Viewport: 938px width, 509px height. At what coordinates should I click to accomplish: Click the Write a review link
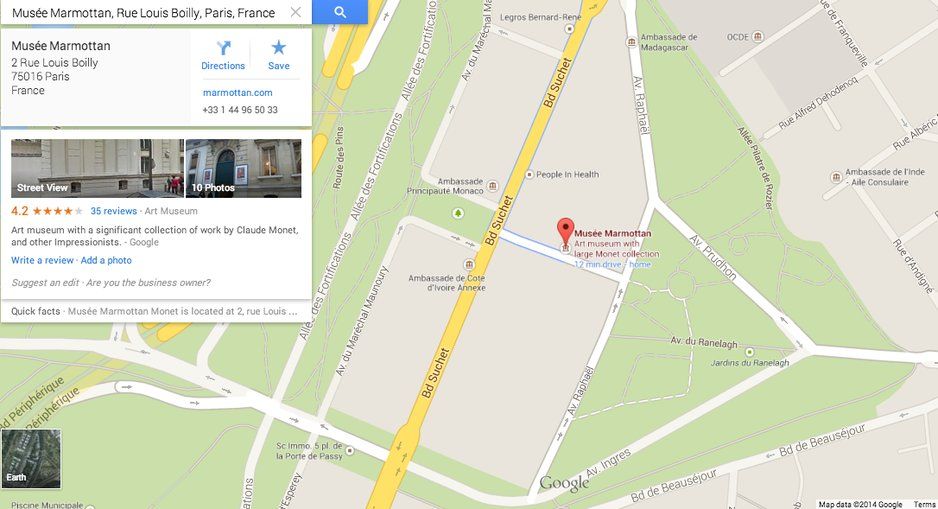42,260
